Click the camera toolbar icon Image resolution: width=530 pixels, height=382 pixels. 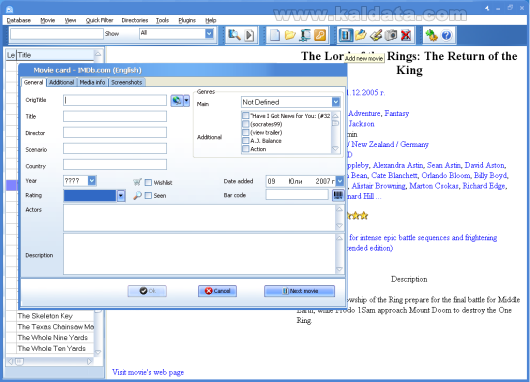[x=391, y=35]
